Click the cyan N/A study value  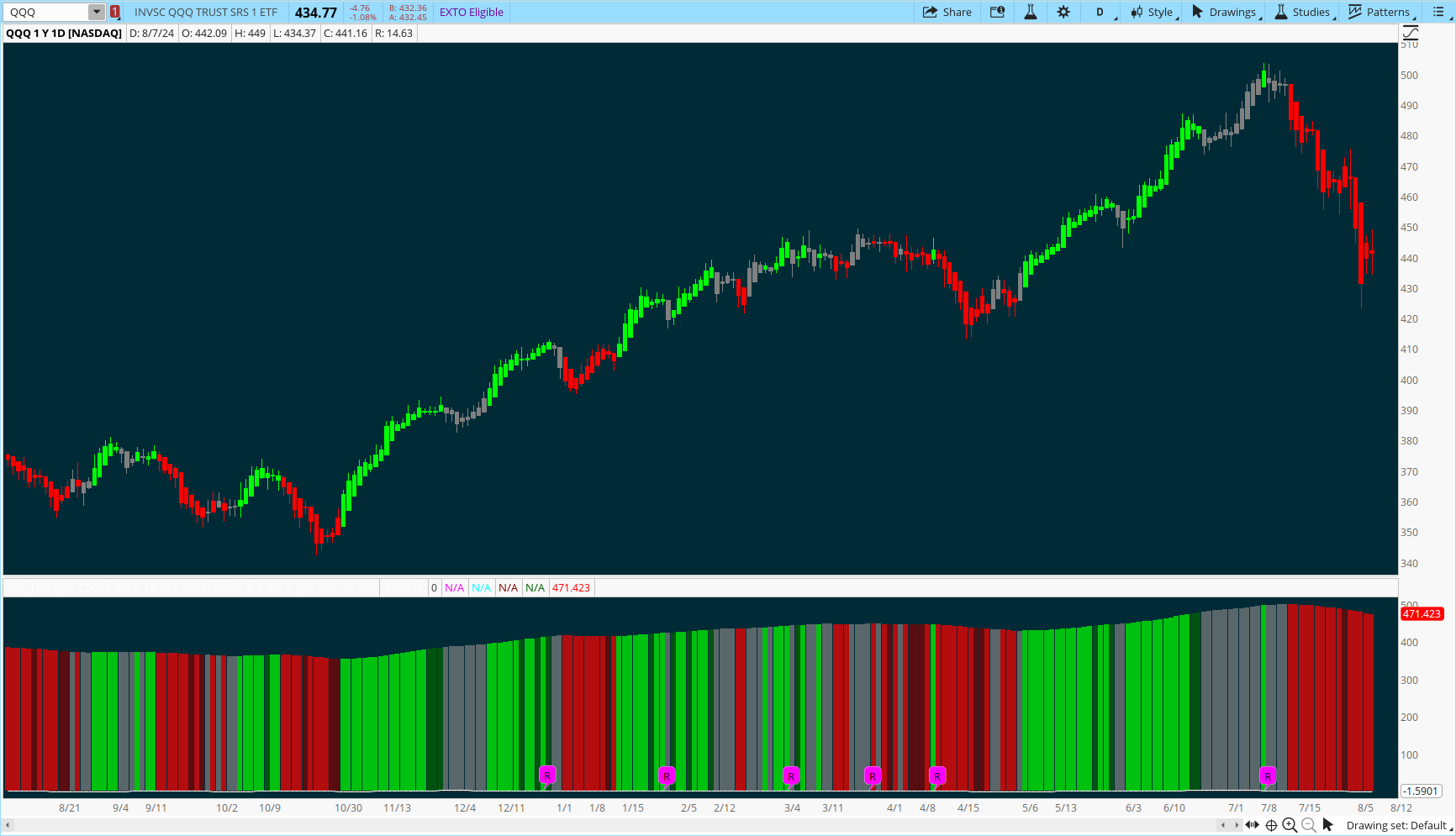click(481, 587)
